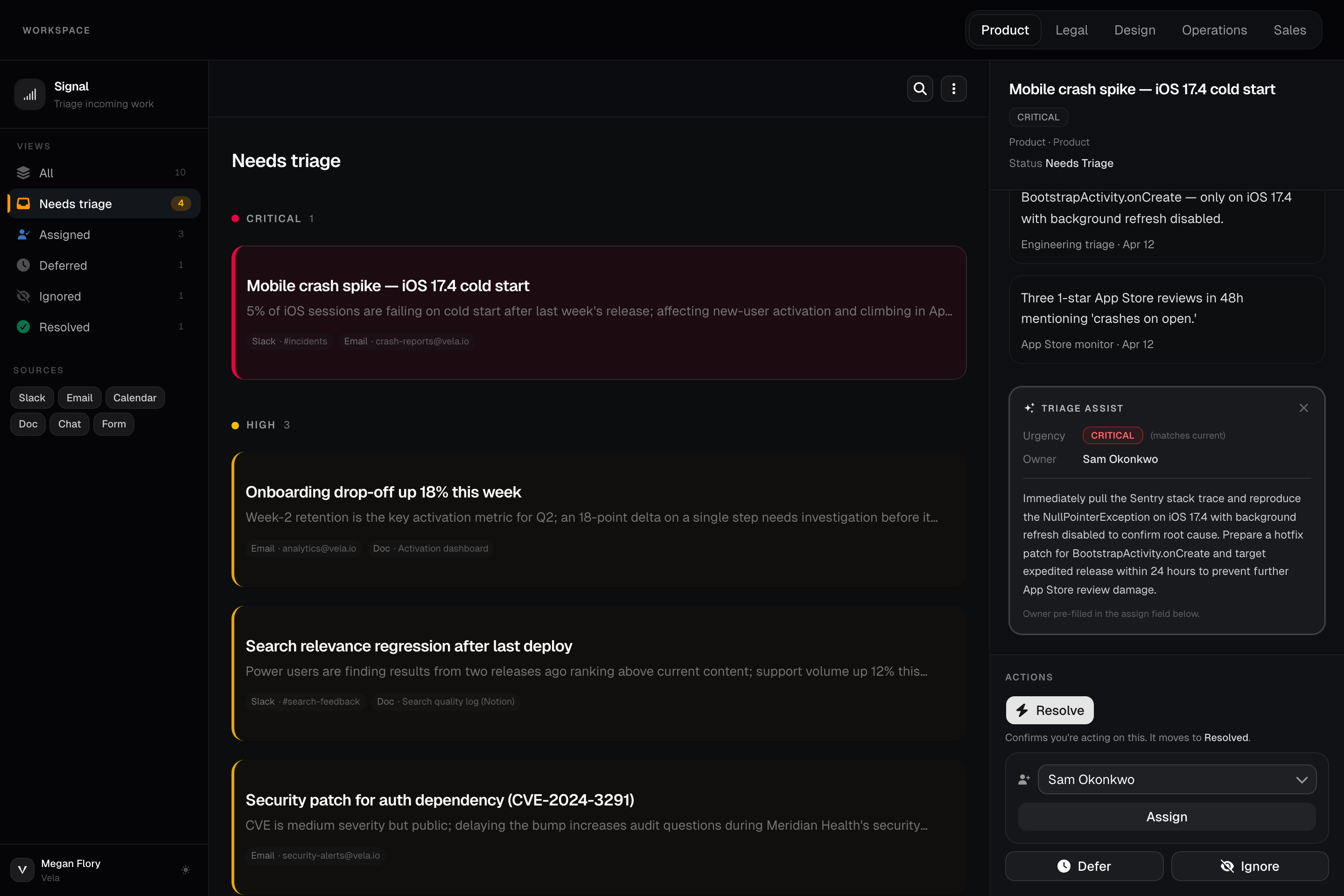Click the Deferred clock icon
Screen dimensions: 1344x896
click(x=23, y=265)
